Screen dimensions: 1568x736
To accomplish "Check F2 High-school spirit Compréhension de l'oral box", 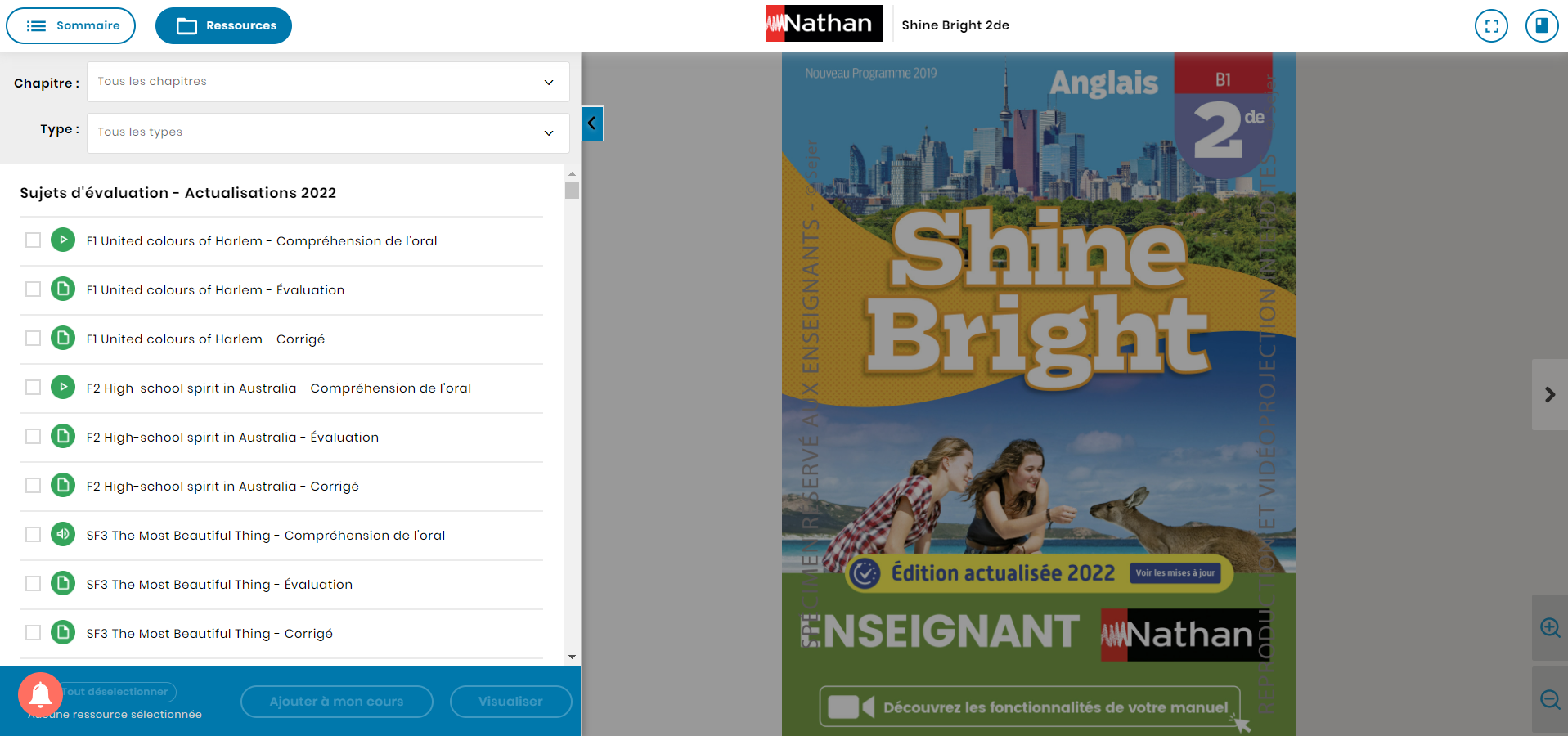I will (x=33, y=388).
